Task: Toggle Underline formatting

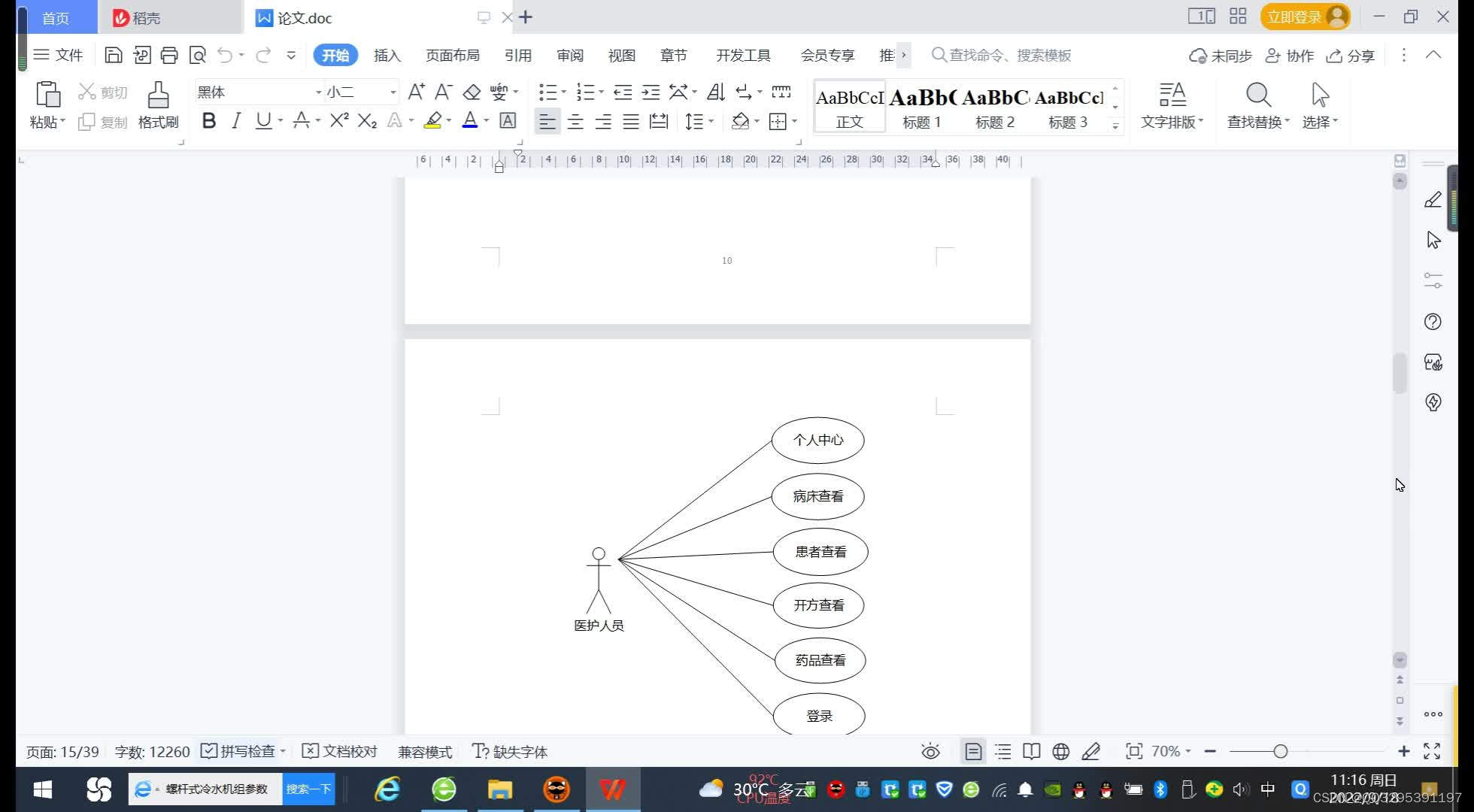Action: [x=263, y=120]
